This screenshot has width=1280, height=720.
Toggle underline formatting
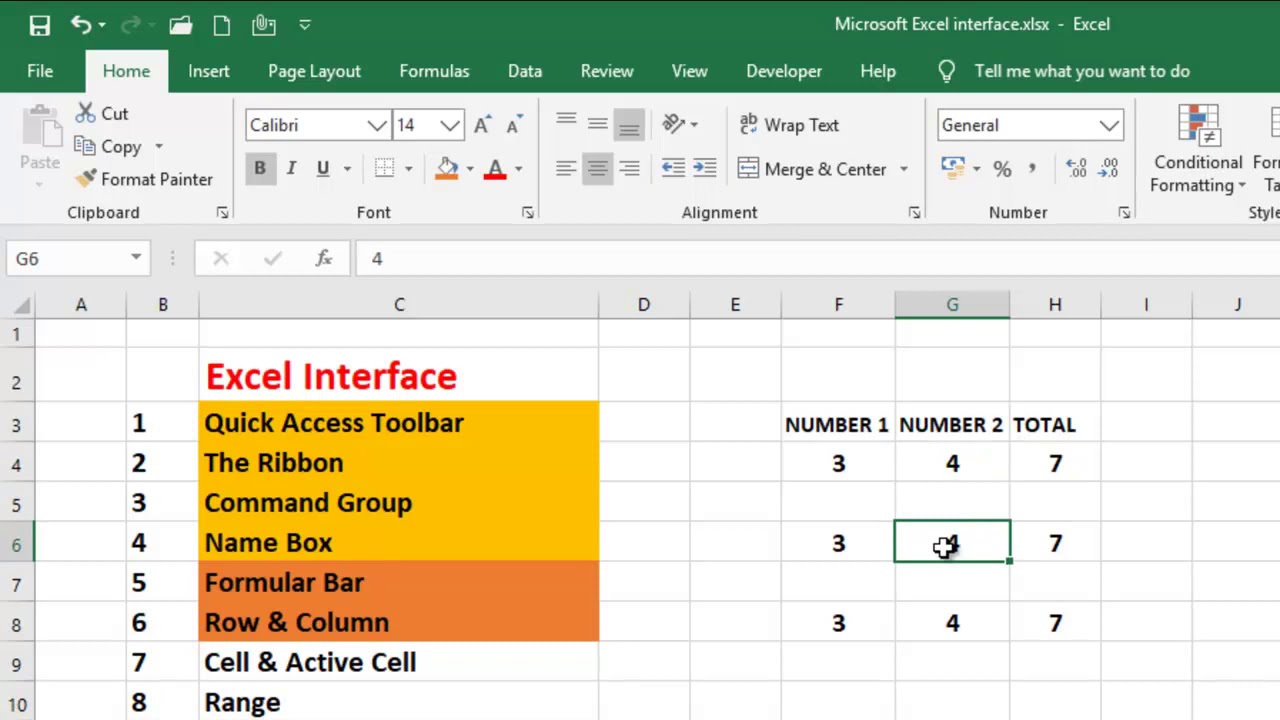click(x=323, y=169)
